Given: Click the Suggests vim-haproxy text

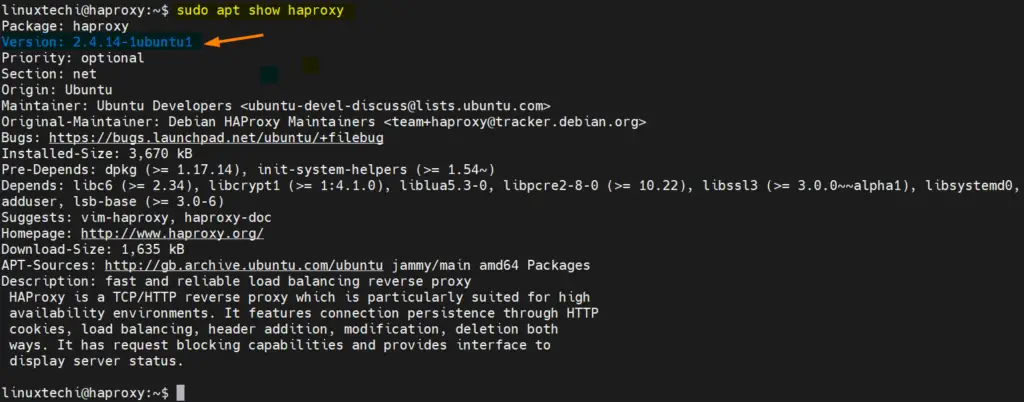Looking at the screenshot, I should tap(89, 217).
